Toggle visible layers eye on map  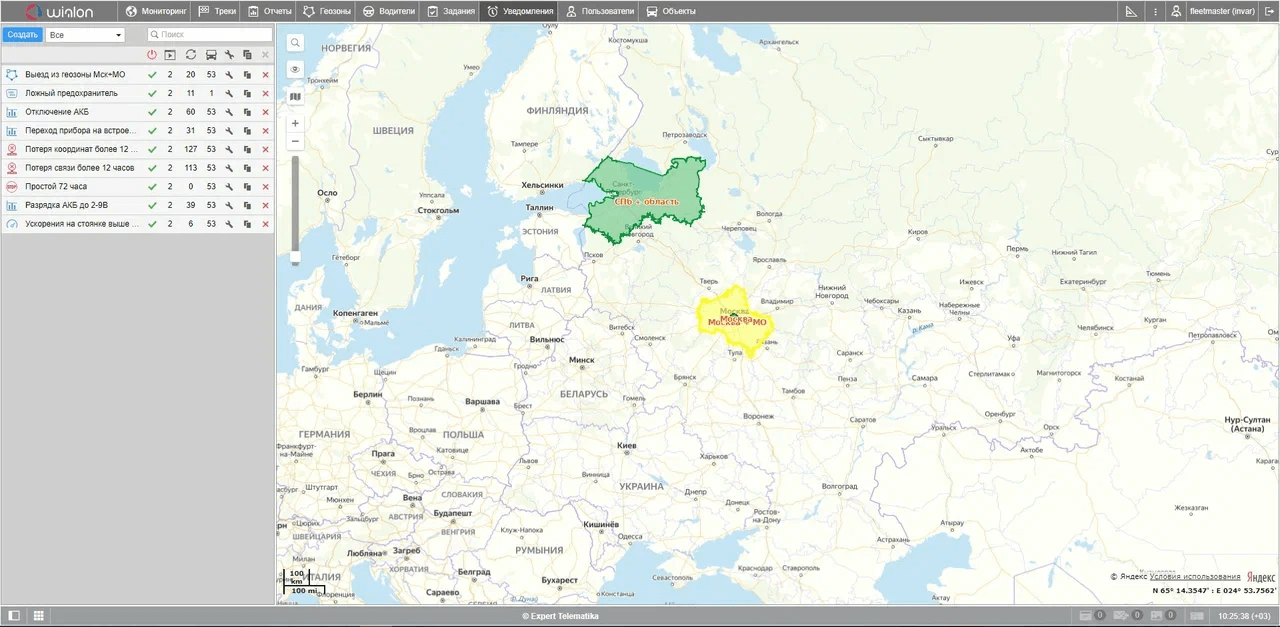[x=295, y=70]
